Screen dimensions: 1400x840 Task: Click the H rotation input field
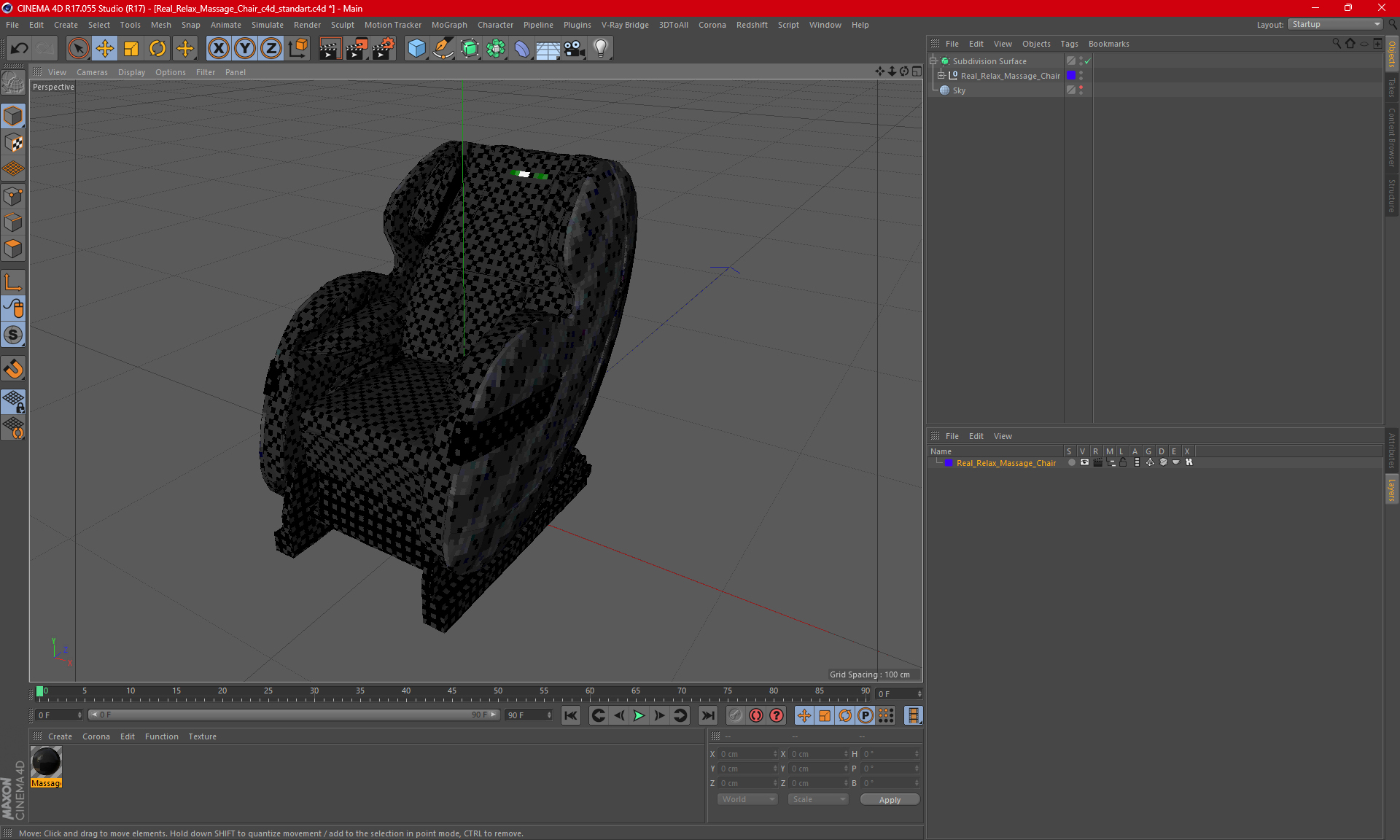click(890, 754)
